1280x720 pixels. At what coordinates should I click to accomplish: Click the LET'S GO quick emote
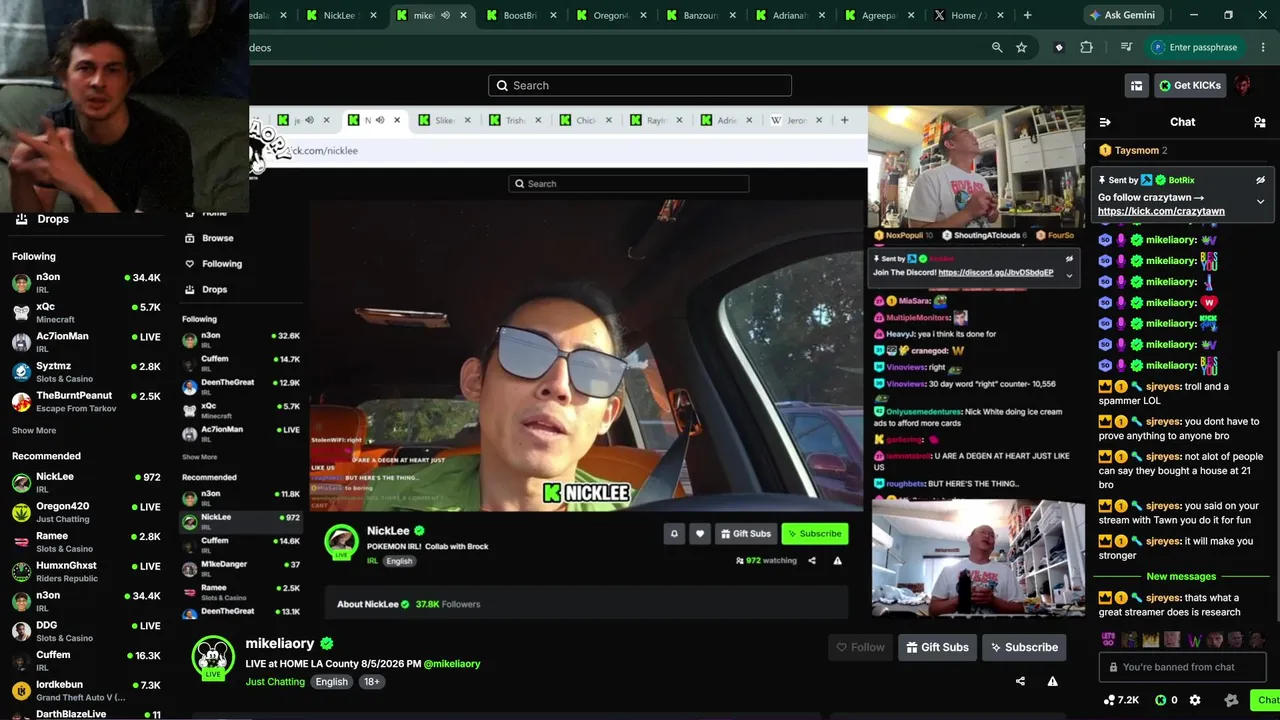click(x=1108, y=639)
